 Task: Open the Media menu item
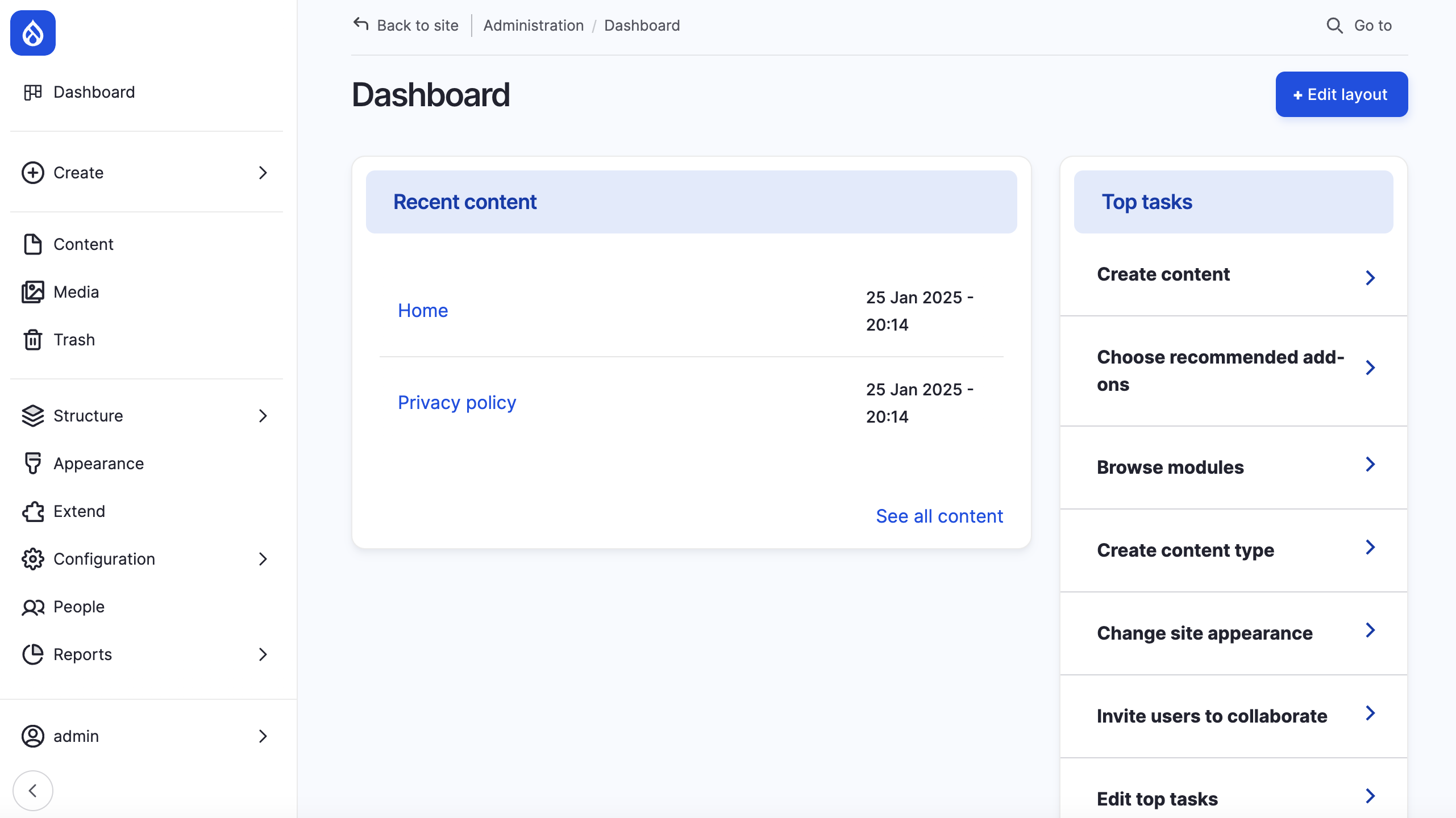point(147,292)
